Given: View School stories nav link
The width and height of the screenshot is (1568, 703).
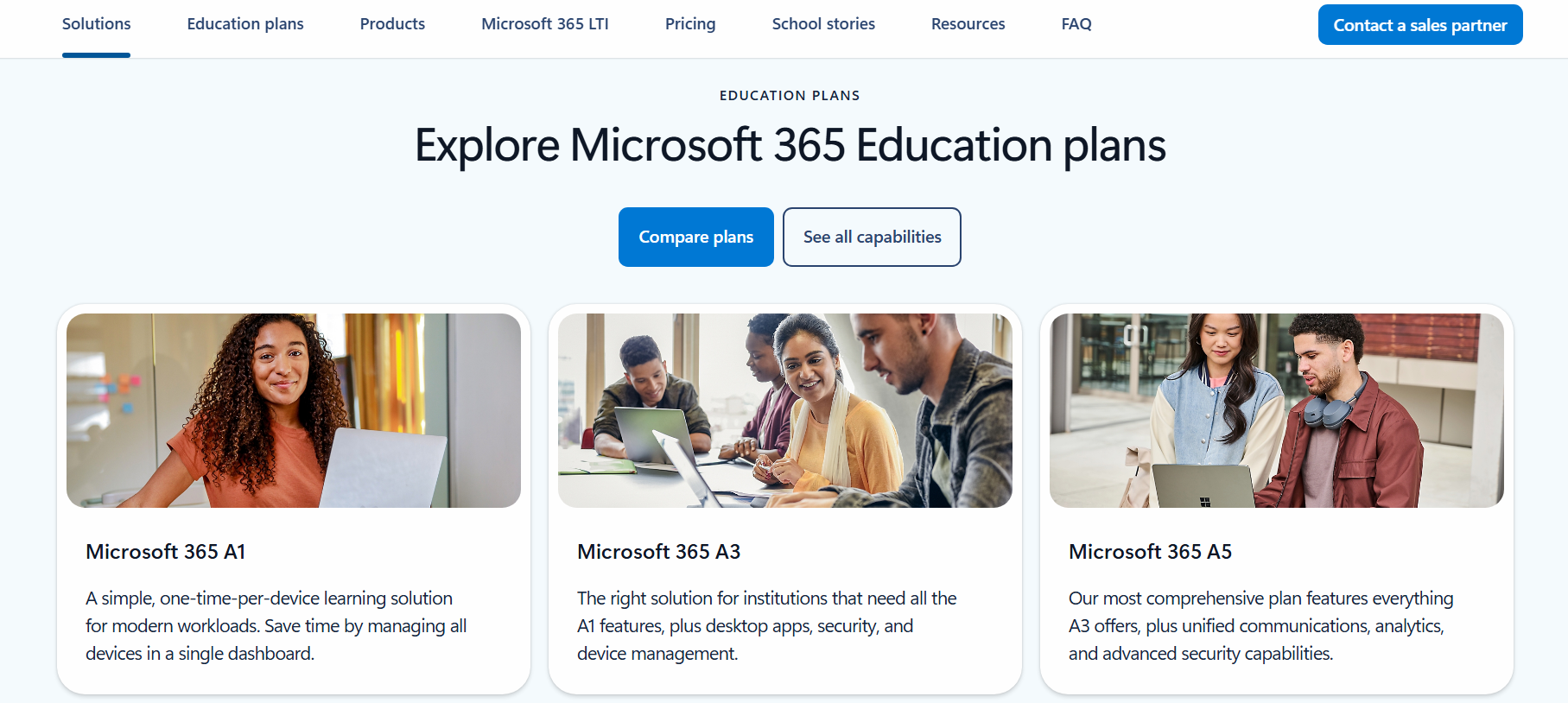Looking at the screenshot, I should pos(823,24).
